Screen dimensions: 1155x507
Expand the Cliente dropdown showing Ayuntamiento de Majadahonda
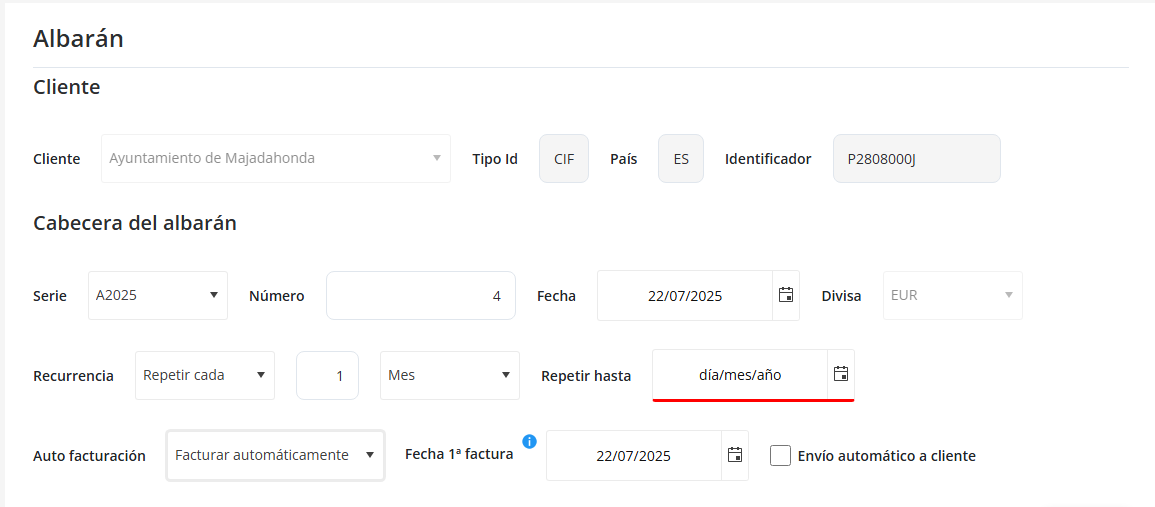tap(275, 158)
